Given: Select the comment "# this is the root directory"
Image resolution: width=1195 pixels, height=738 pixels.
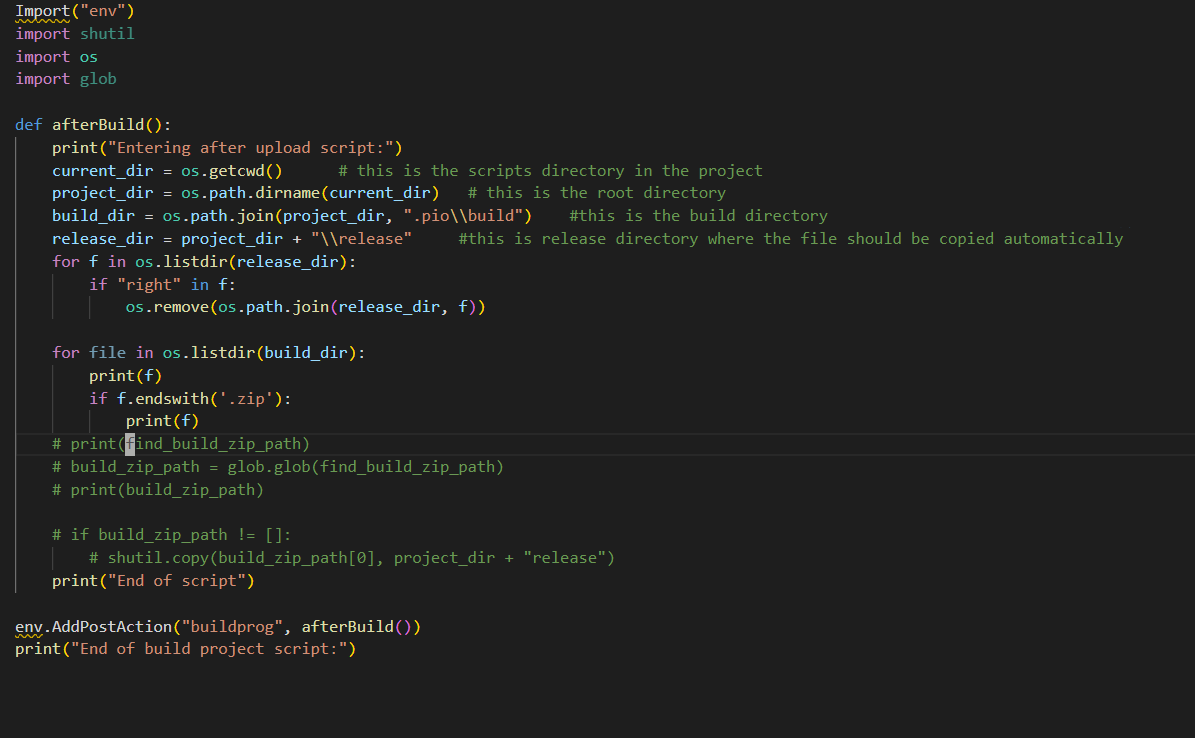Looking at the screenshot, I should click(597, 193).
